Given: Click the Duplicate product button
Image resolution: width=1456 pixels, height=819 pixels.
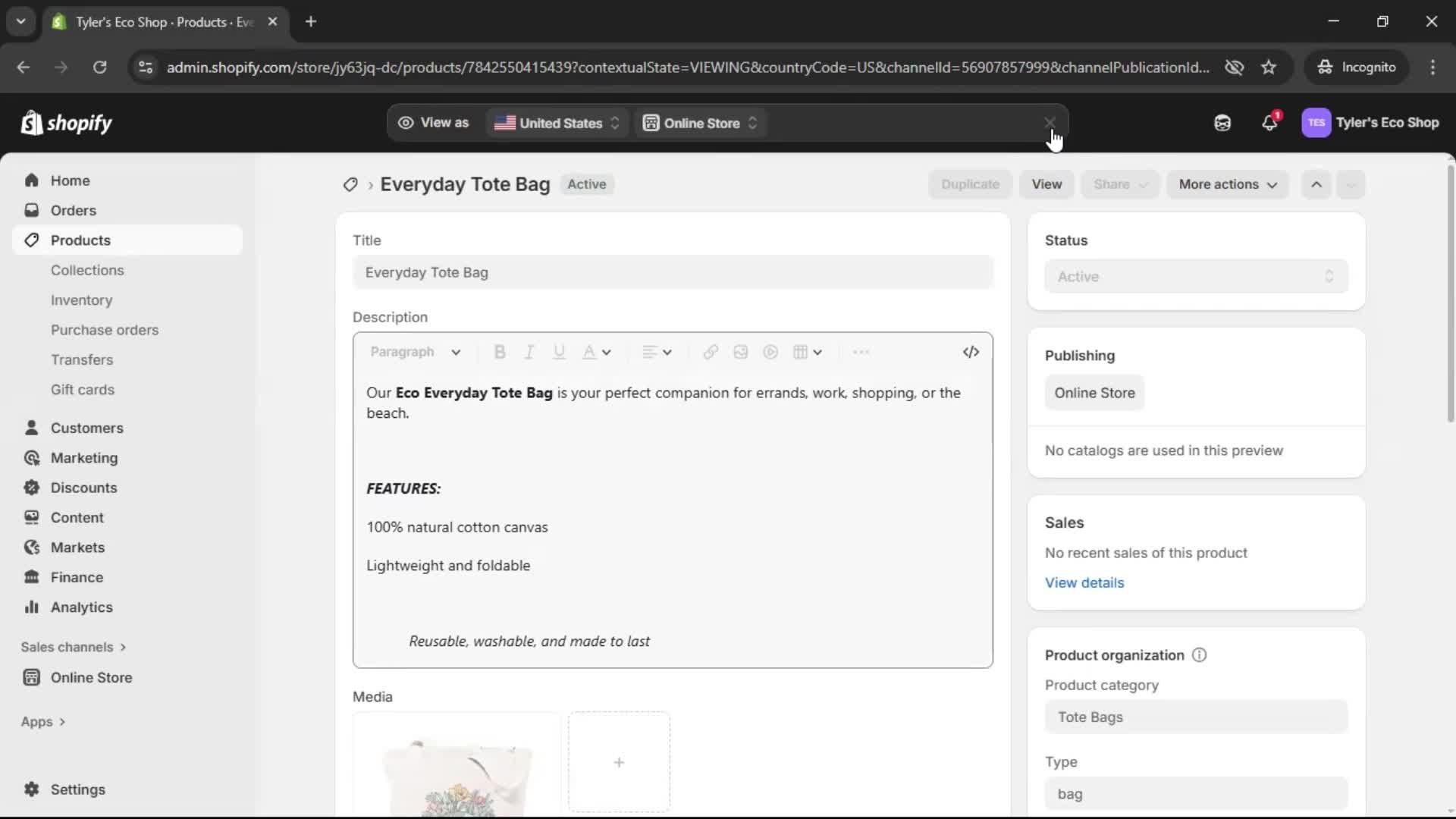Looking at the screenshot, I should pyautogui.click(x=970, y=184).
